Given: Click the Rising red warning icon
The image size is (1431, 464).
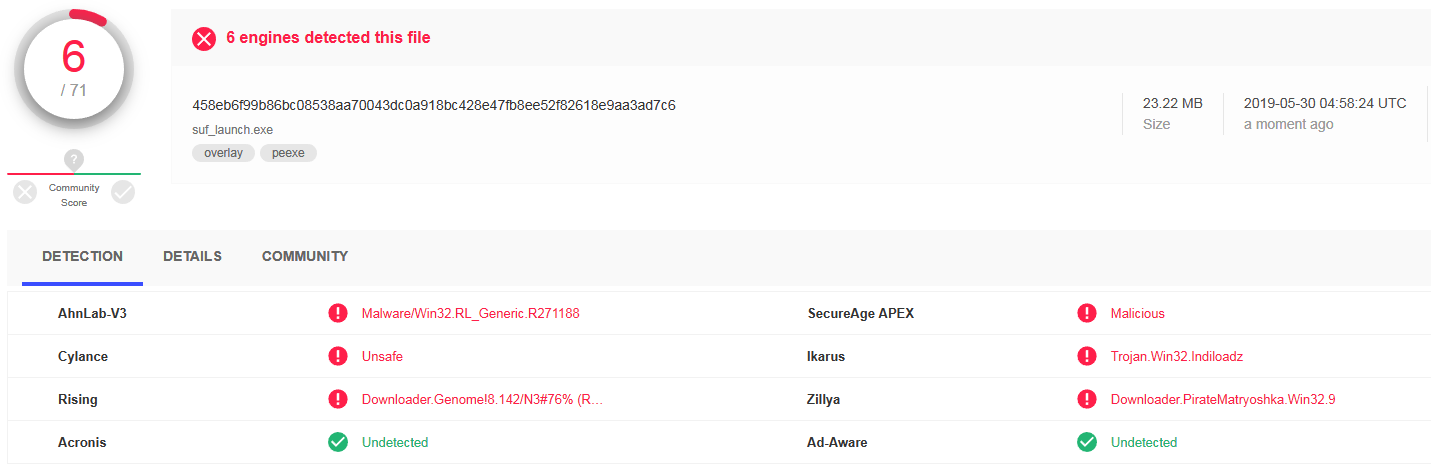Looking at the screenshot, I should click(x=338, y=400).
